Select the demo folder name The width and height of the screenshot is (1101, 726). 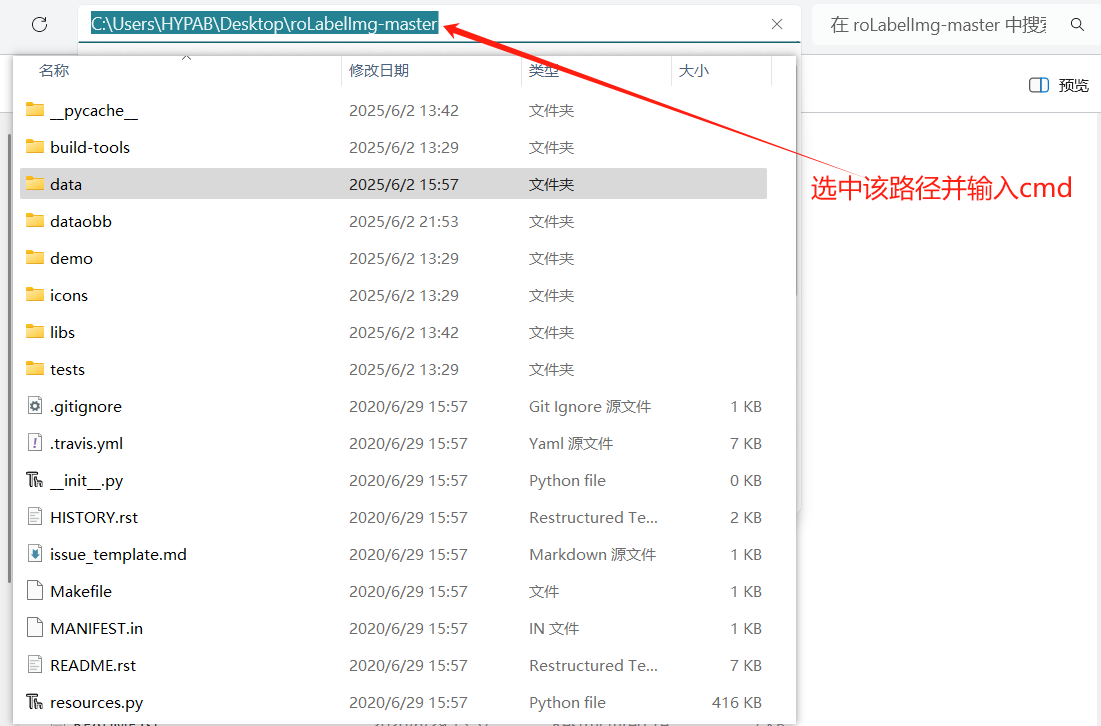tap(72, 258)
